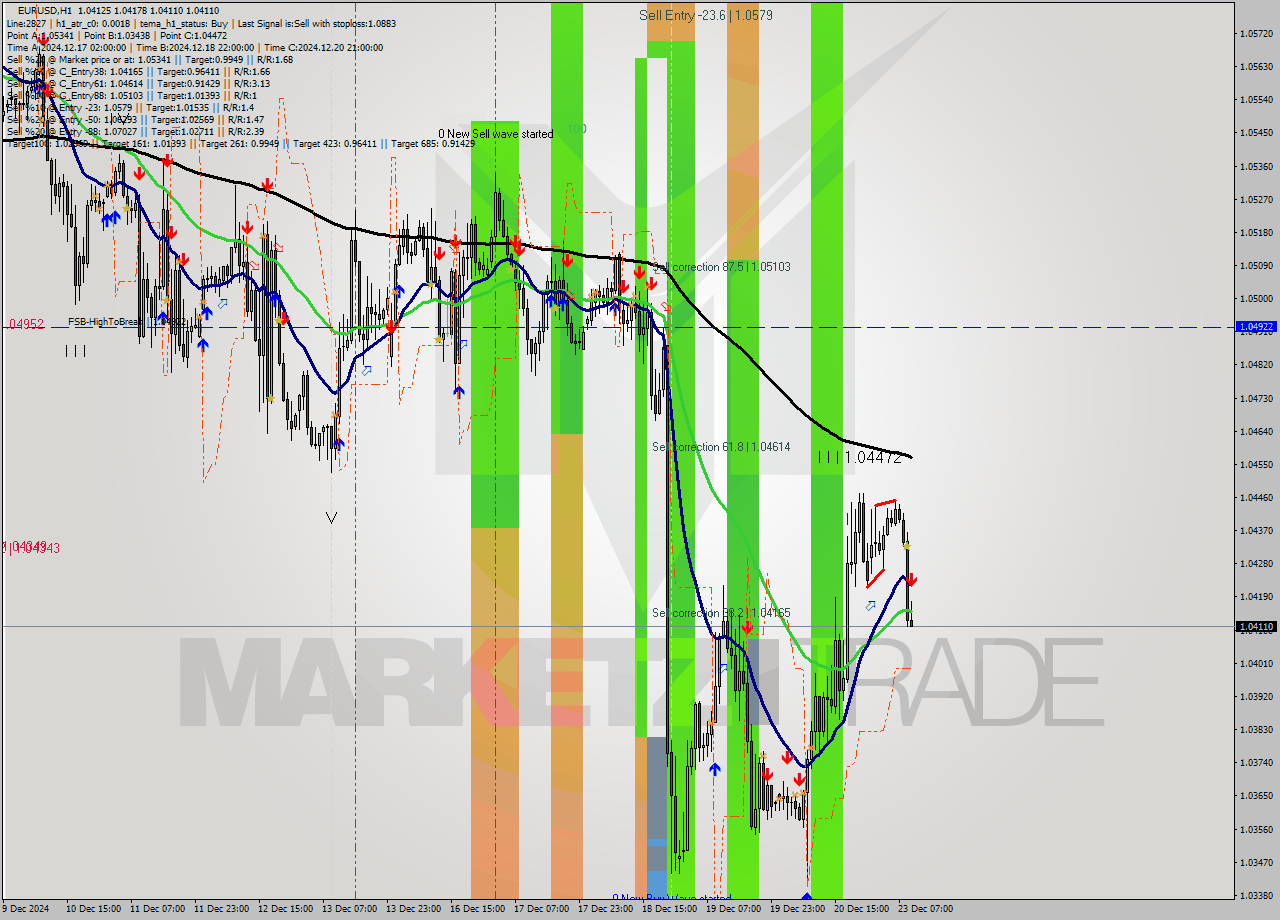The image size is (1280, 920).
Task: Click the 'C_Entry61: 1.04614' sell line
Action: coord(138,84)
